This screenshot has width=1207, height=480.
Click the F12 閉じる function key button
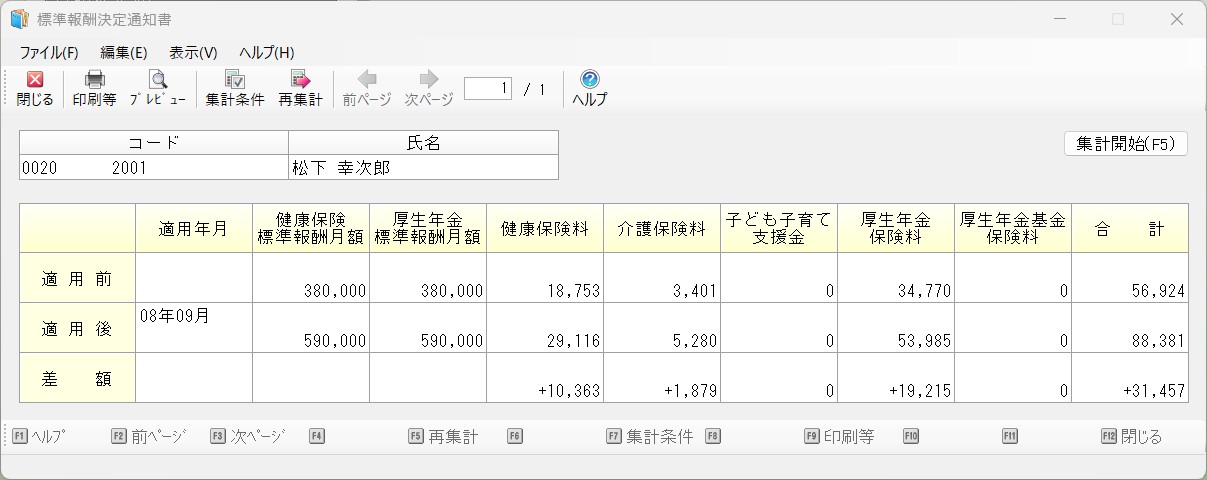coord(1131,437)
